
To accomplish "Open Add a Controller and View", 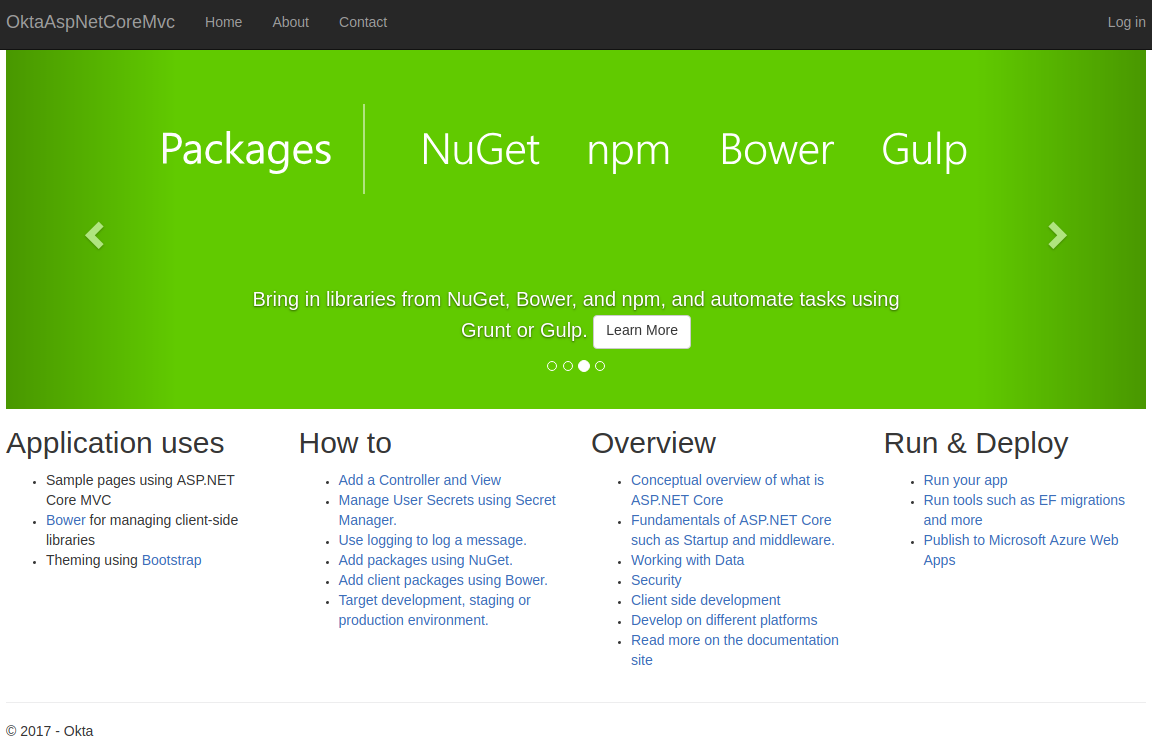I will click(419, 480).
